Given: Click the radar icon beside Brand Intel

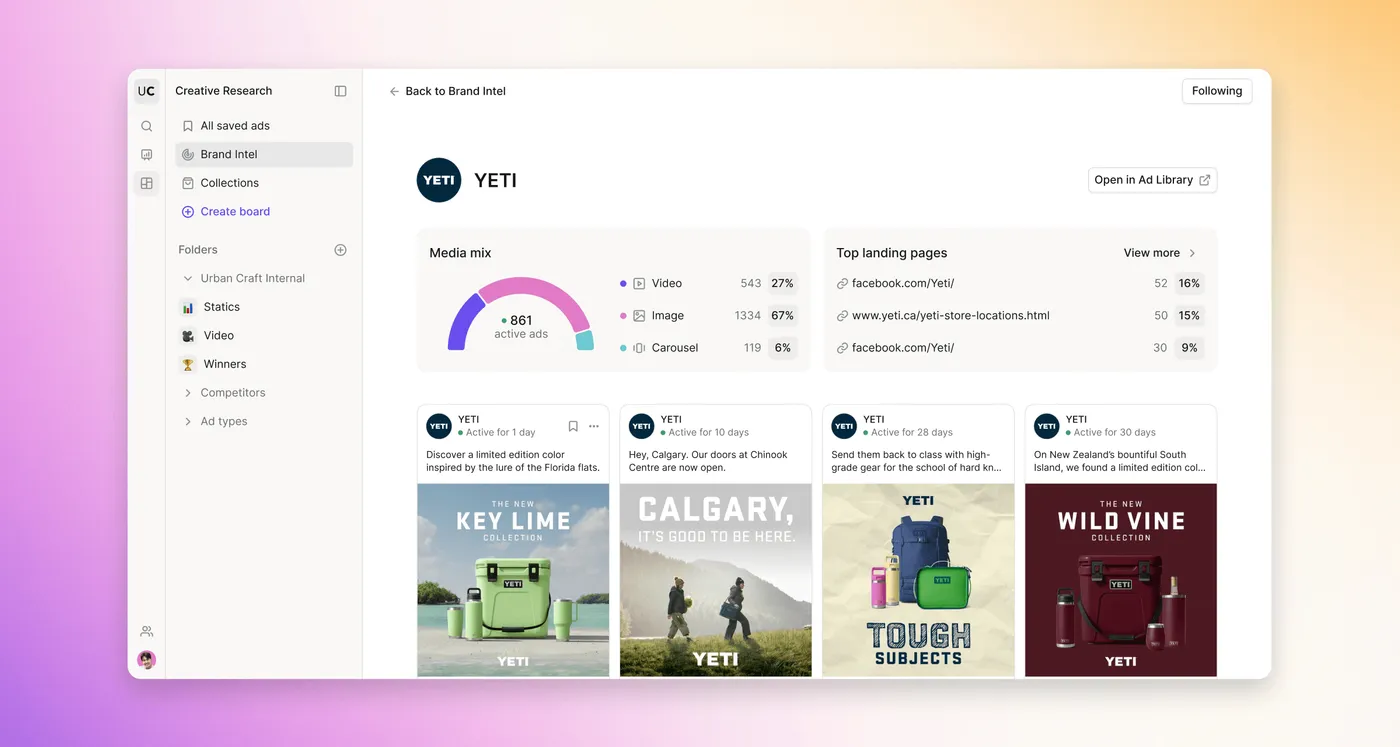Looking at the screenshot, I should [x=187, y=155].
